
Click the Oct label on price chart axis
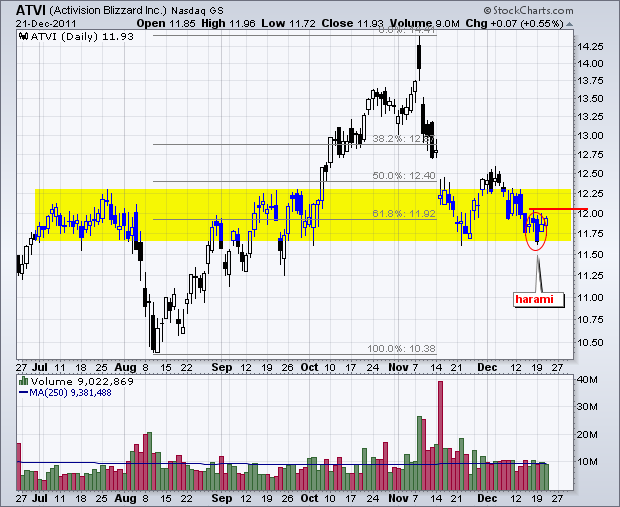point(309,367)
